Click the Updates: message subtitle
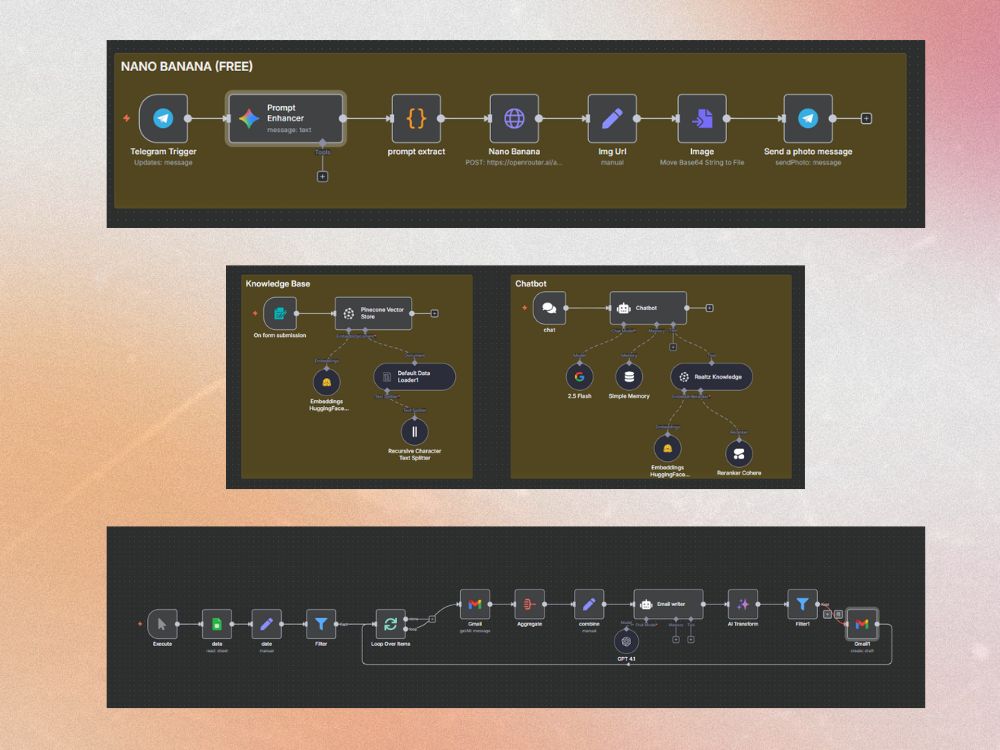 [163, 163]
